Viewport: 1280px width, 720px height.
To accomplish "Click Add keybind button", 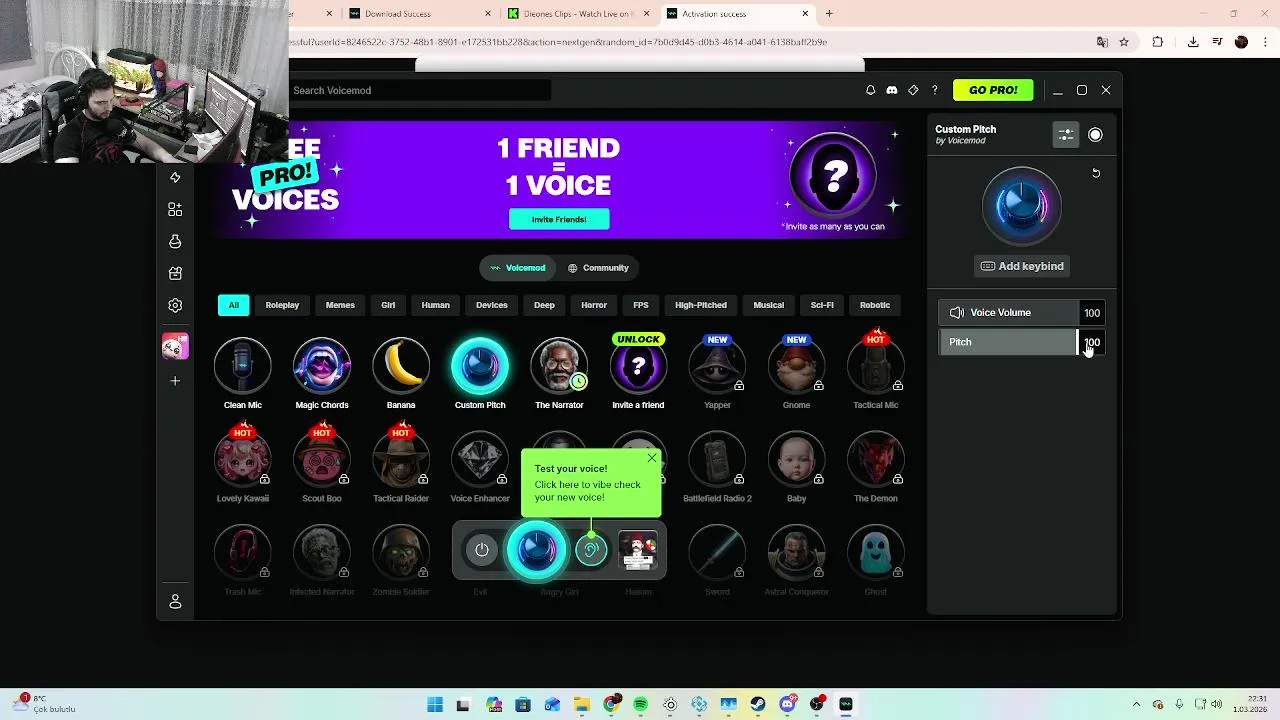I will point(1022,266).
